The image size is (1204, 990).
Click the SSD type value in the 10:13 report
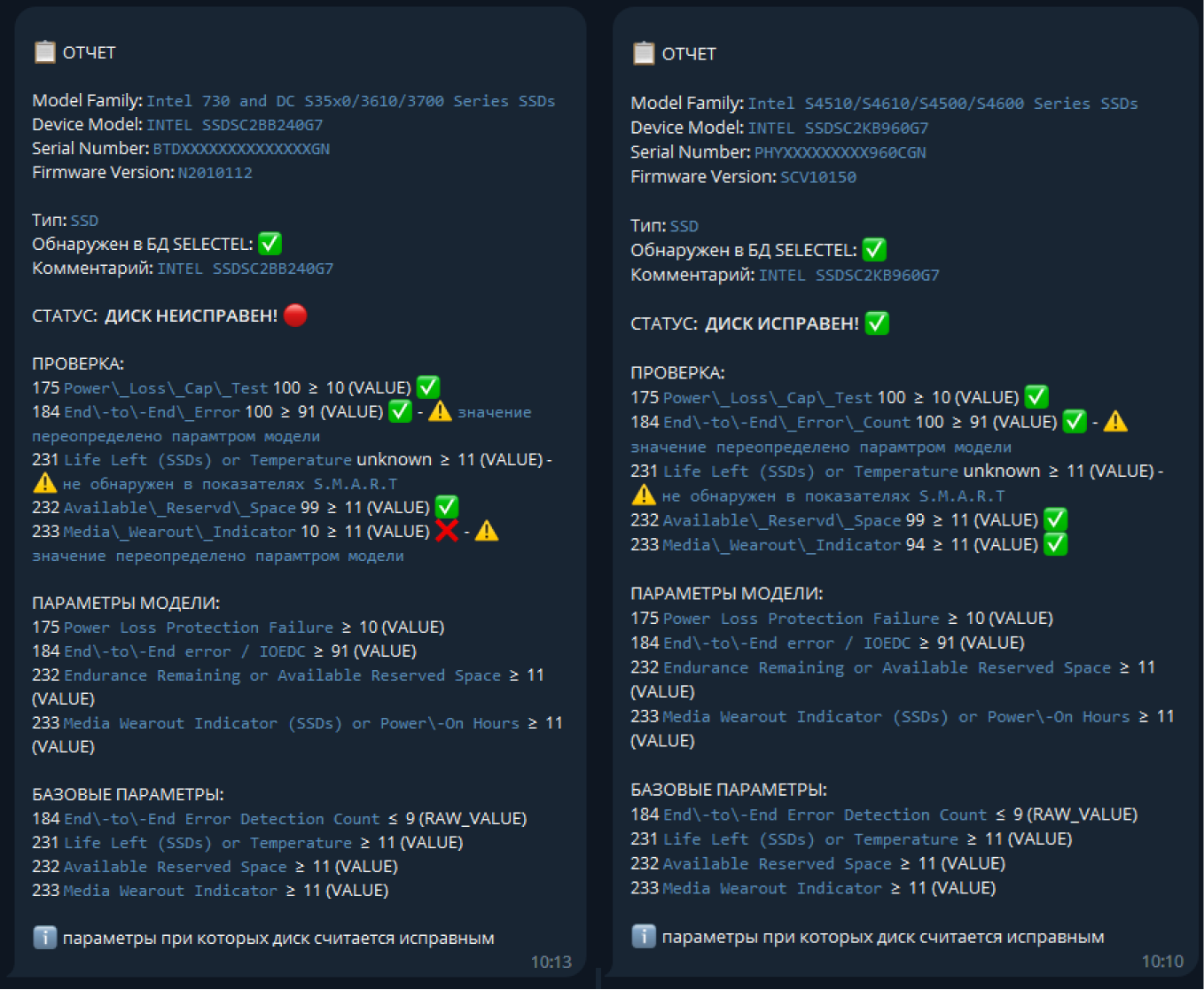(85, 221)
